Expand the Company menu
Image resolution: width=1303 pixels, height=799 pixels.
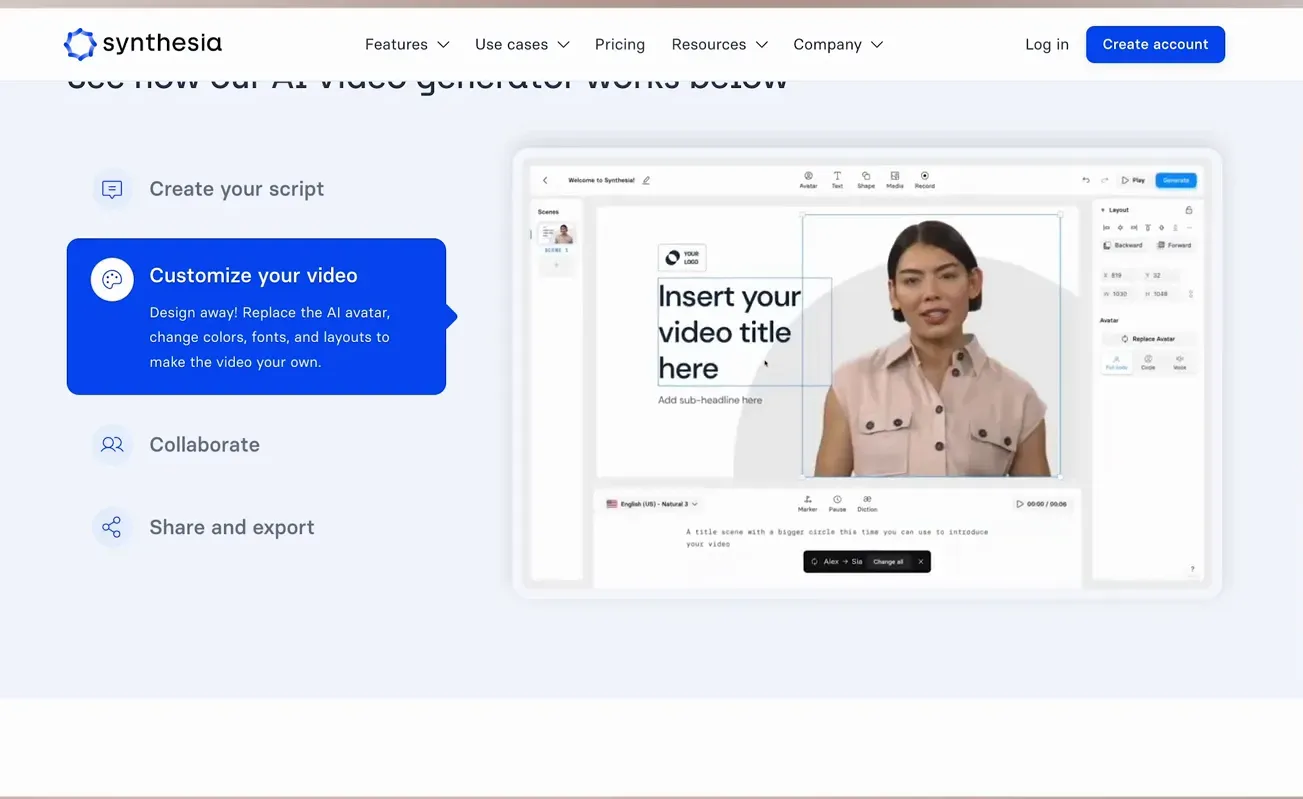(838, 44)
